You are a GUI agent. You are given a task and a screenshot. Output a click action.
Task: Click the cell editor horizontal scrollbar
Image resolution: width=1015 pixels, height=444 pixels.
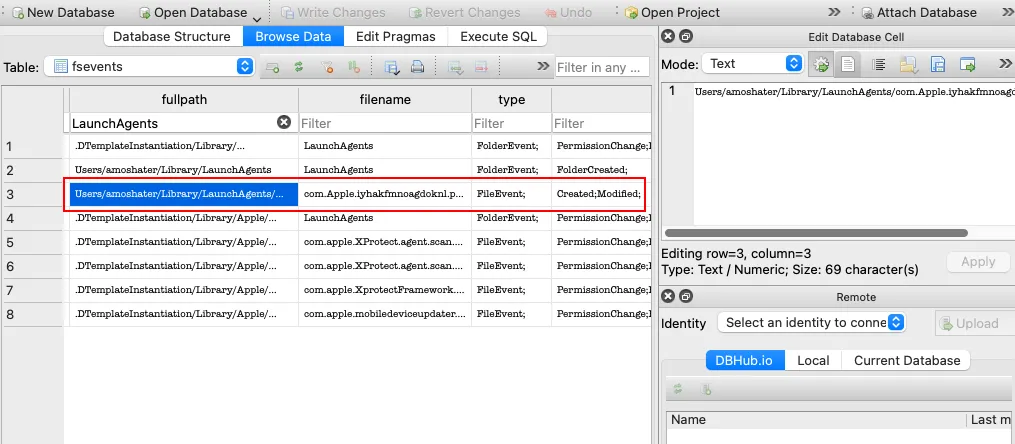(x=816, y=233)
